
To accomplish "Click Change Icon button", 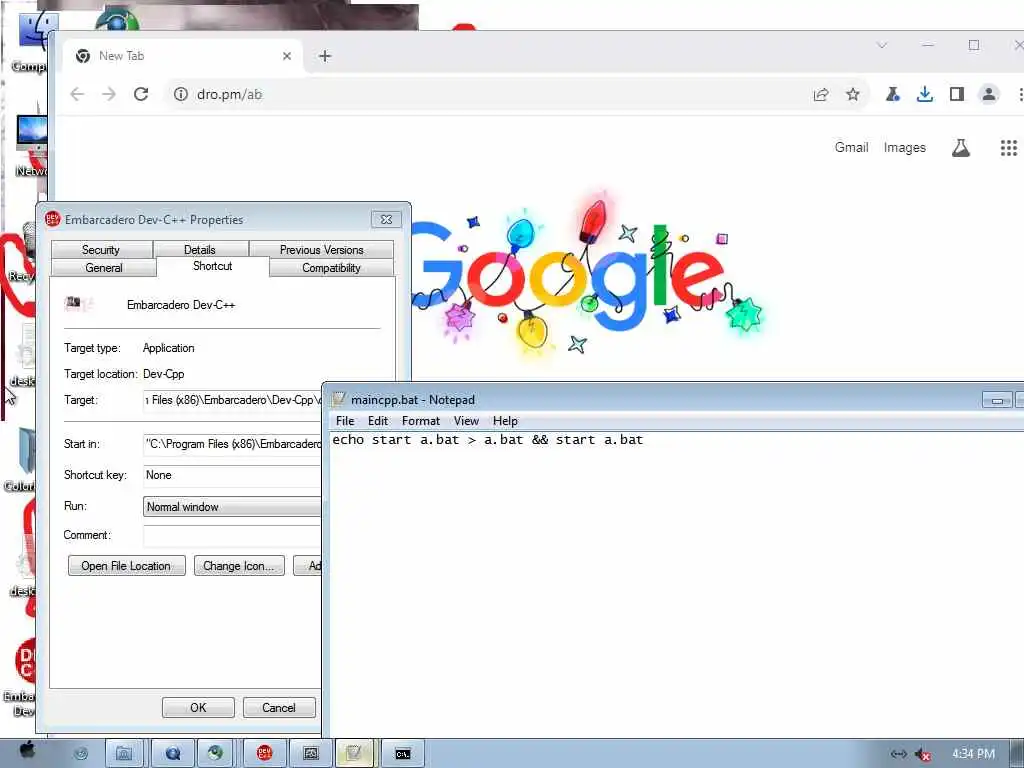I will point(239,566).
